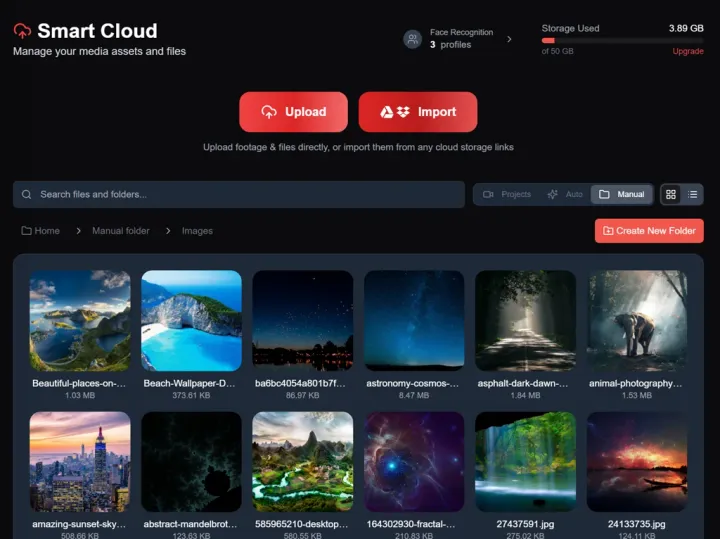
Task: Click the Google Drive icon in Import
Action: coord(387,112)
